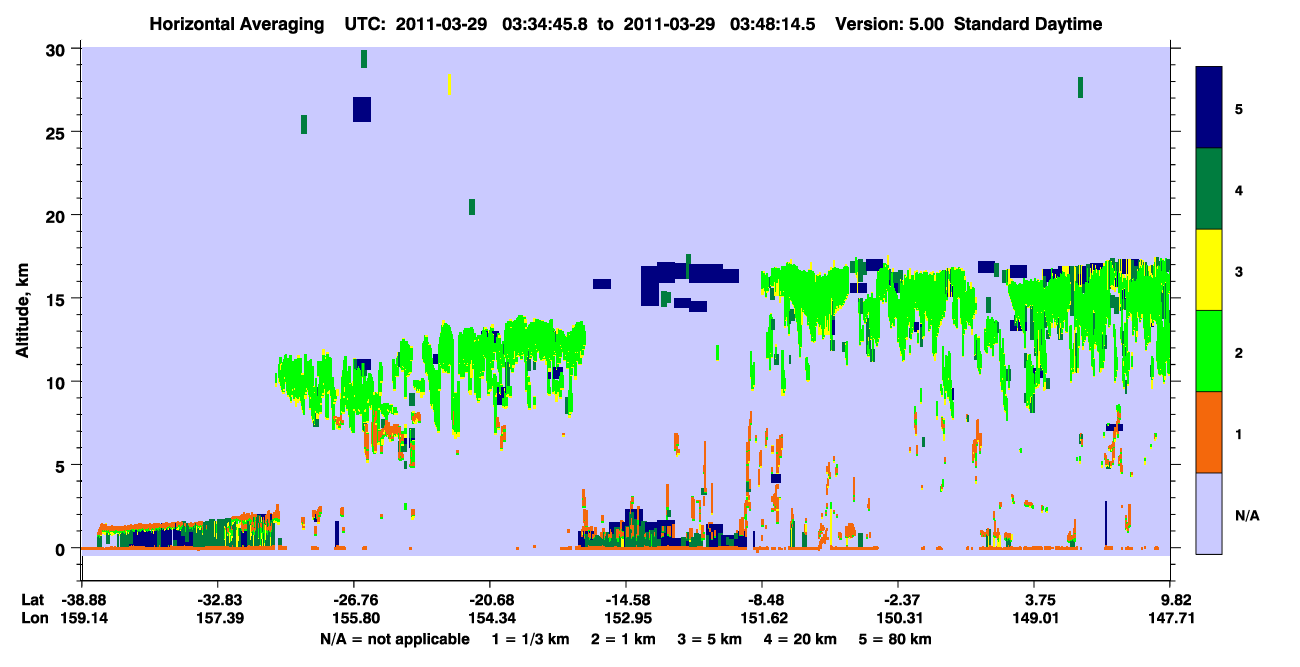Click the lavender N/A colorbar segment
The width and height of the screenshot is (1300, 667).
[x=1209, y=513]
